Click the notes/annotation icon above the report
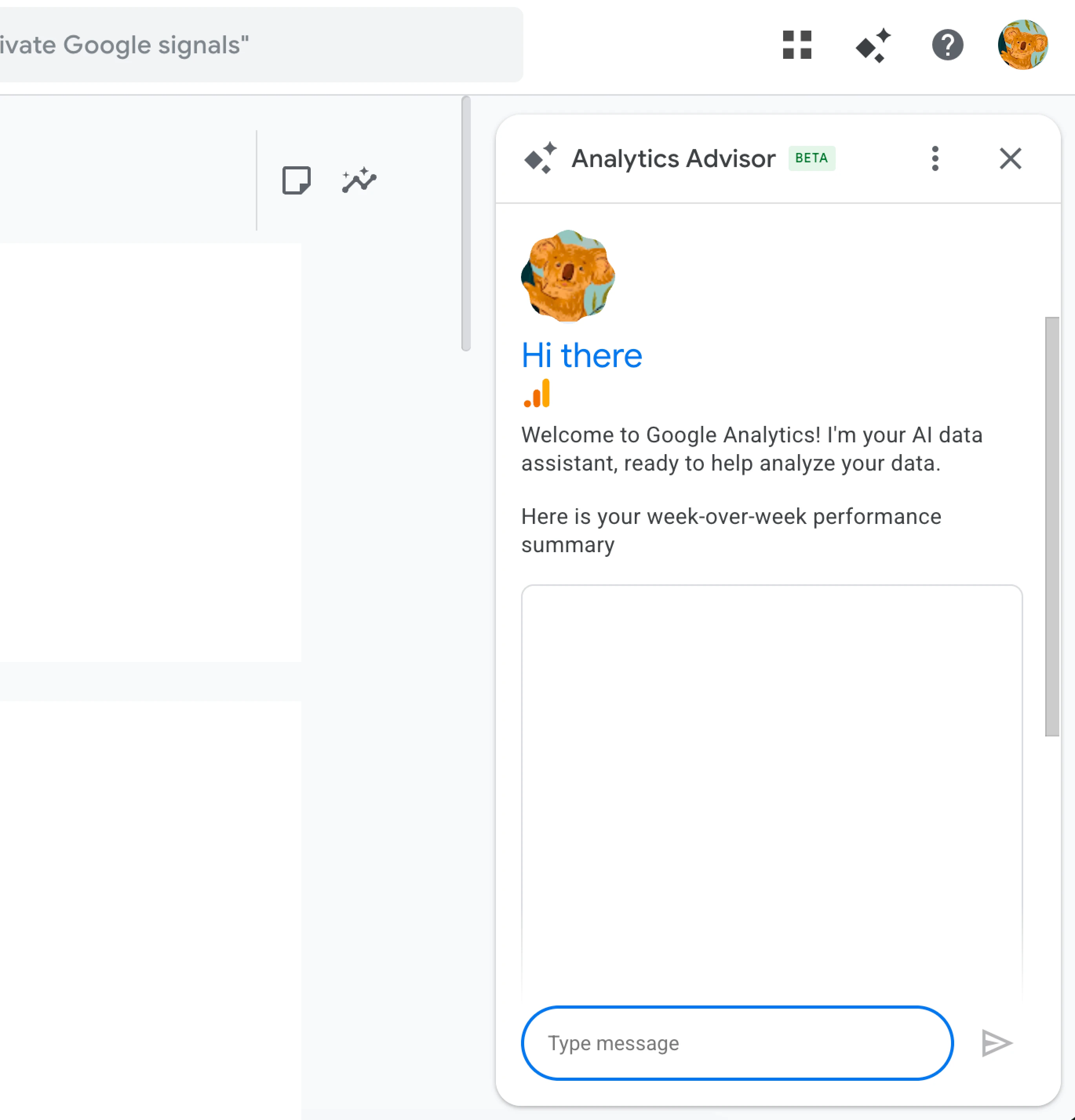Image resolution: width=1075 pixels, height=1120 pixels. [x=297, y=180]
